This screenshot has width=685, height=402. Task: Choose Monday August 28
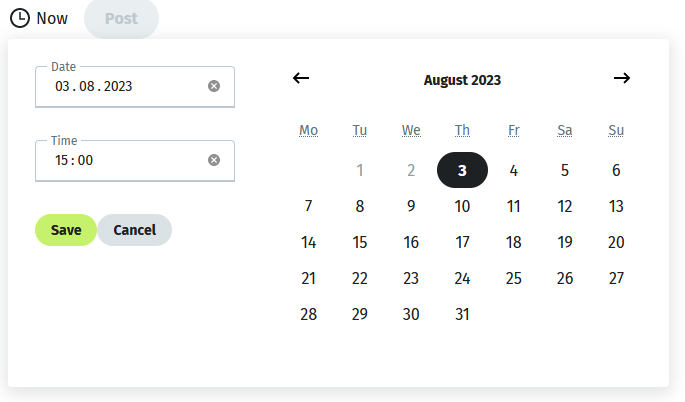click(308, 314)
